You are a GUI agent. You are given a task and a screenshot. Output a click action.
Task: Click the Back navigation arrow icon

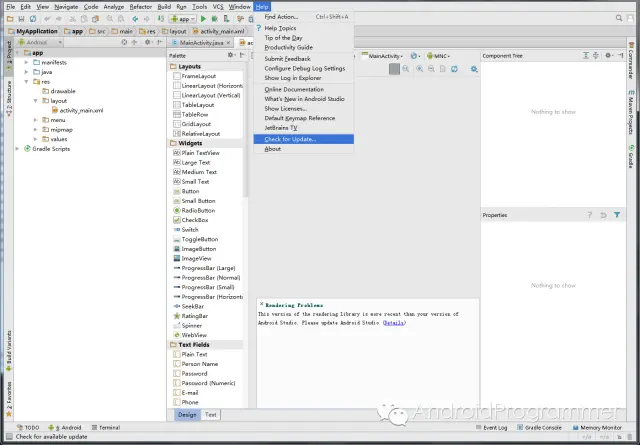tap(135, 19)
